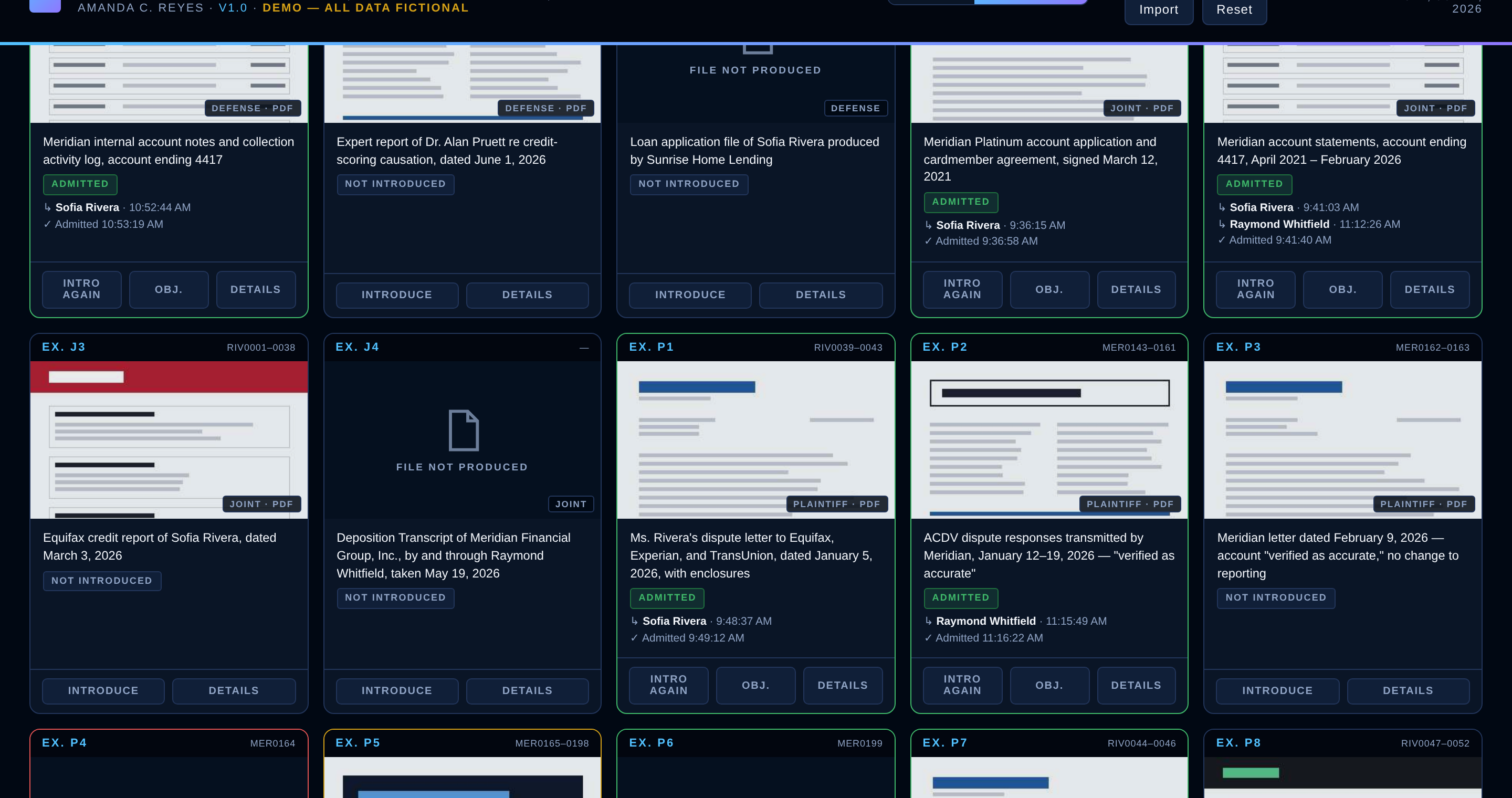Click 'Sofia Rivera' witness on Ex. P1
The height and width of the screenshot is (798, 1512).
[674, 621]
